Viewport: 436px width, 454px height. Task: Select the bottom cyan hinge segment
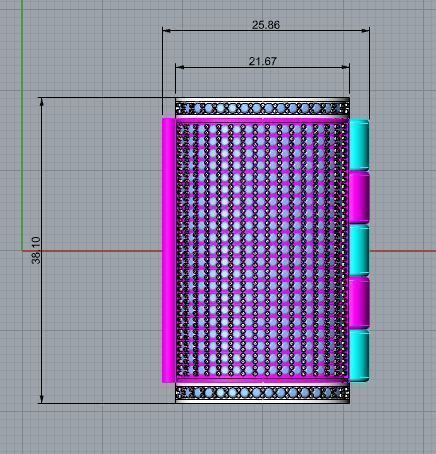[x=359, y=355]
